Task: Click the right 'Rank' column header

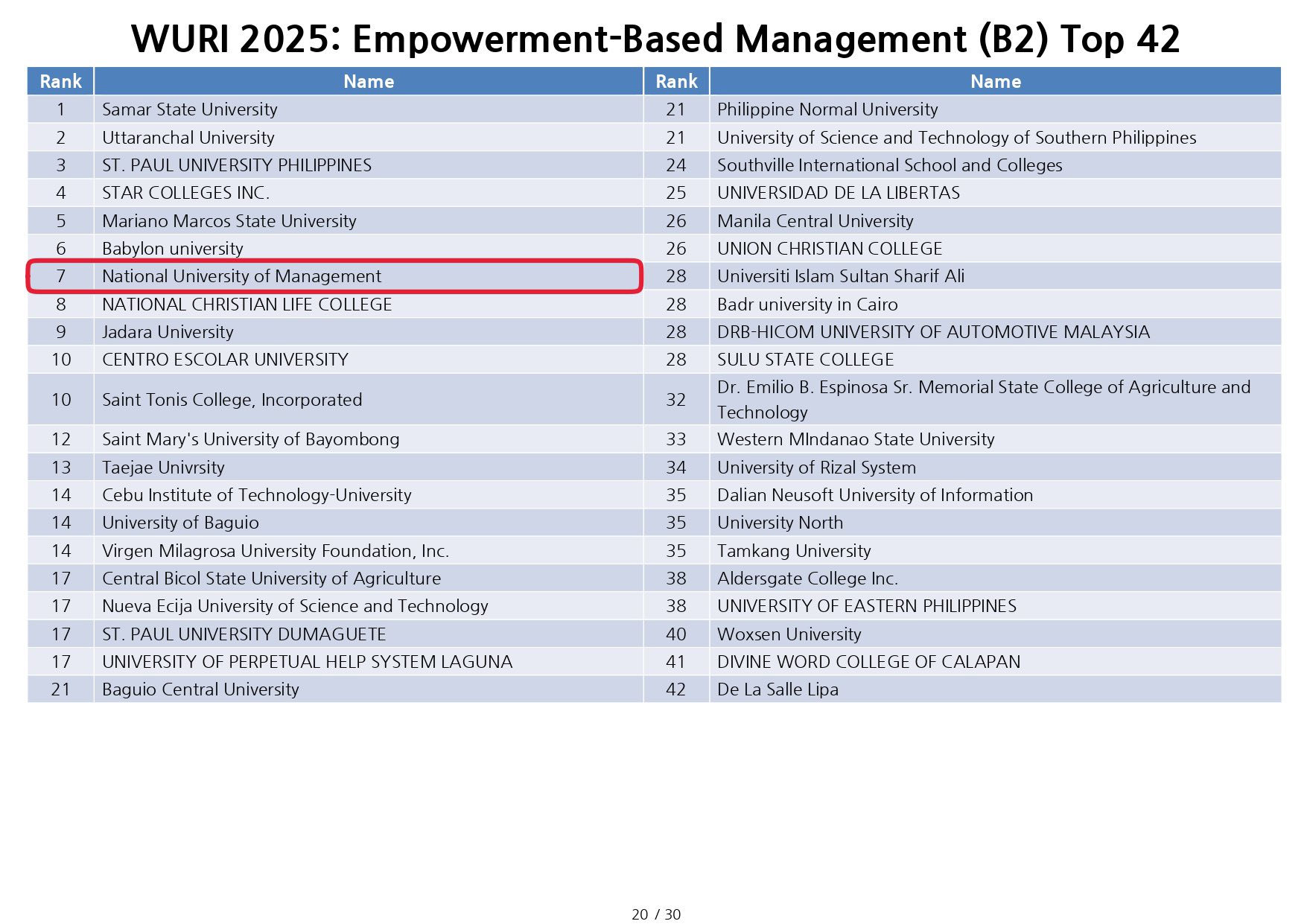Action: click(x=676, y=81)
